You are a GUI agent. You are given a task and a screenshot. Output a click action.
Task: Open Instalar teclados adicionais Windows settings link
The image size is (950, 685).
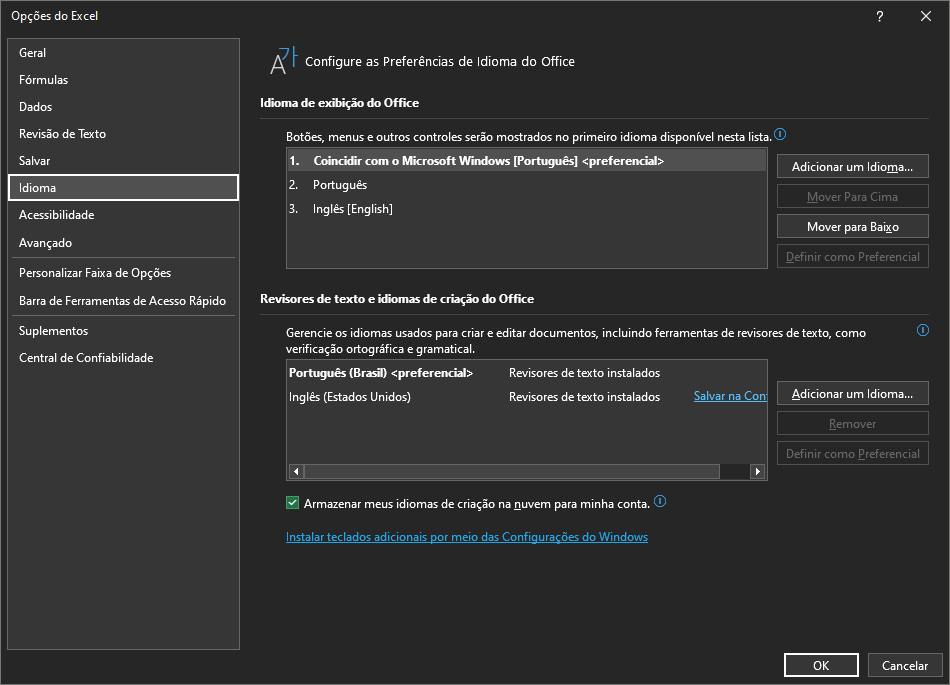(467, 537)
